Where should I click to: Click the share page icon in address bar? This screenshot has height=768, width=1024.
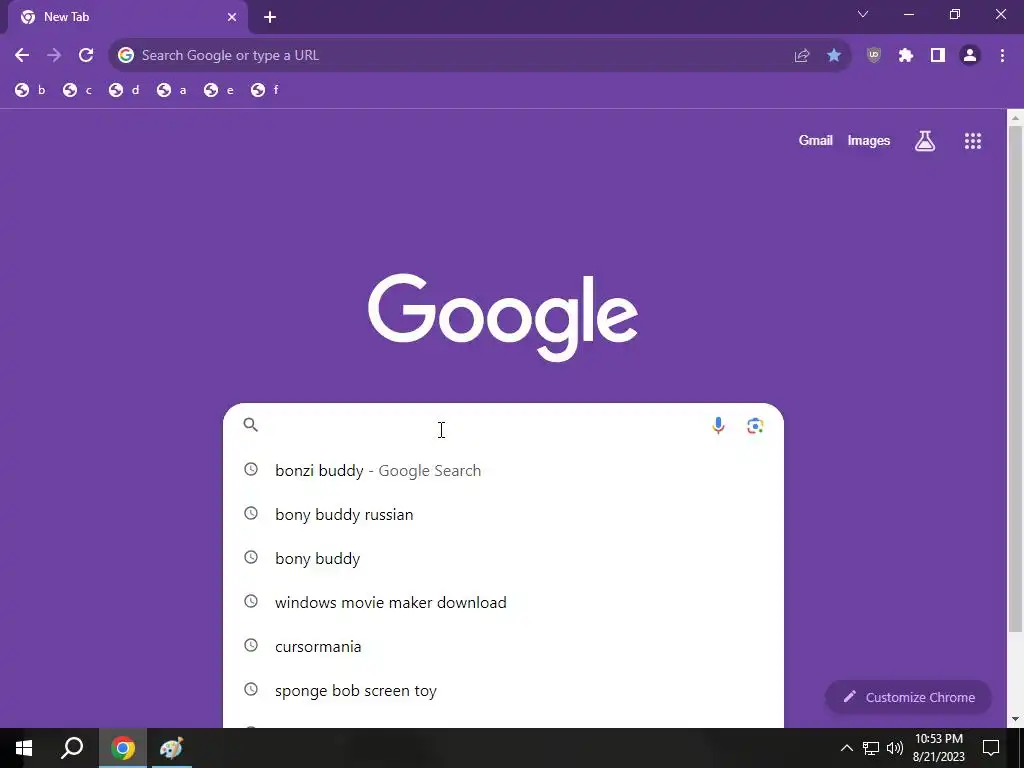point(802,56)
